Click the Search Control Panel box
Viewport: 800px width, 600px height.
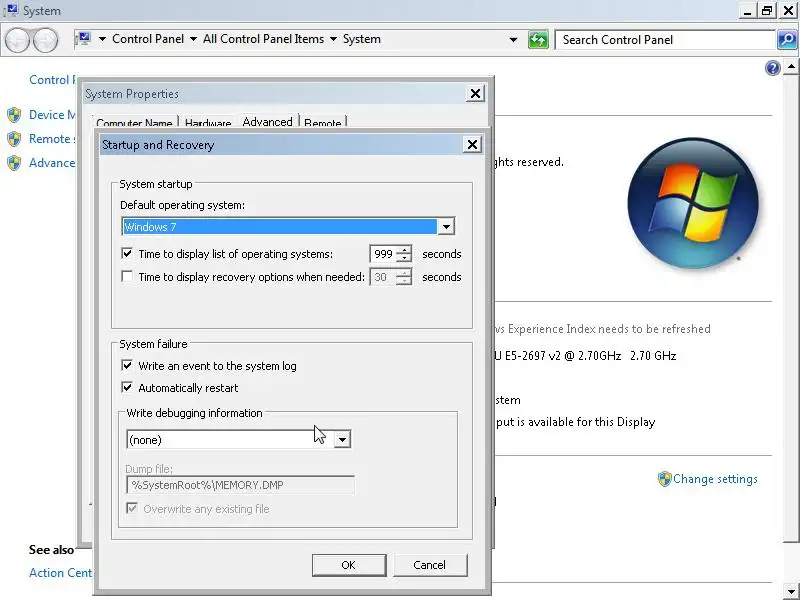[665, 40]
